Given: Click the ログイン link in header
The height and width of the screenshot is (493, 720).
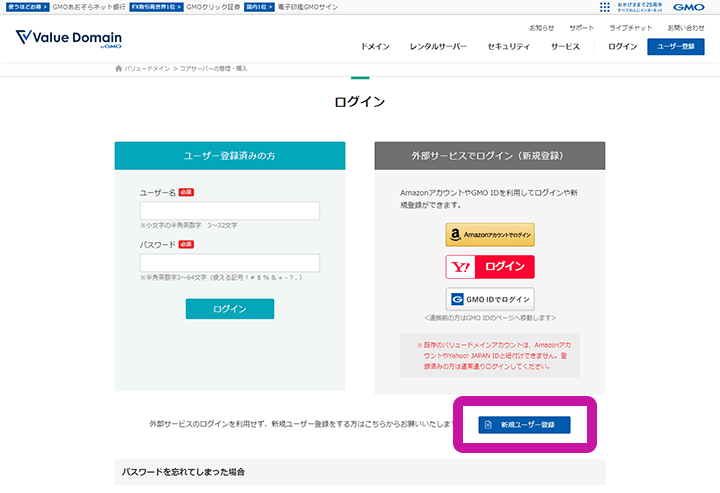Looking at the screenshot, I should tap(622, 47).
